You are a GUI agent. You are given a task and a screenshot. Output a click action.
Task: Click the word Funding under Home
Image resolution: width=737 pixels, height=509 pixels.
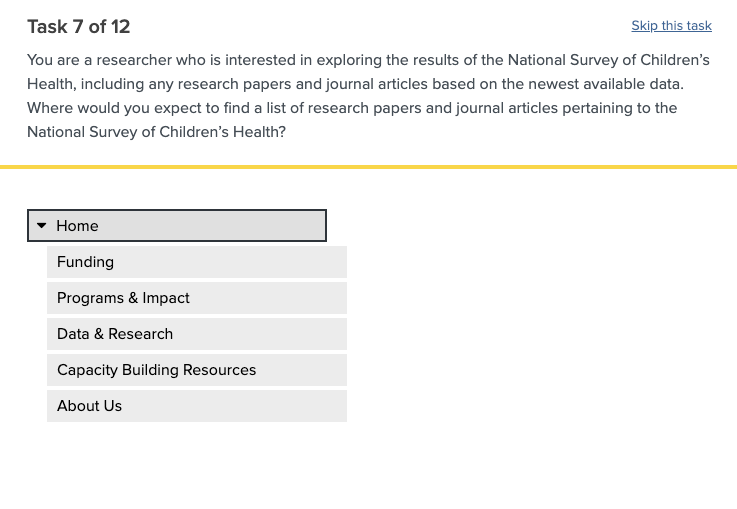86,262
